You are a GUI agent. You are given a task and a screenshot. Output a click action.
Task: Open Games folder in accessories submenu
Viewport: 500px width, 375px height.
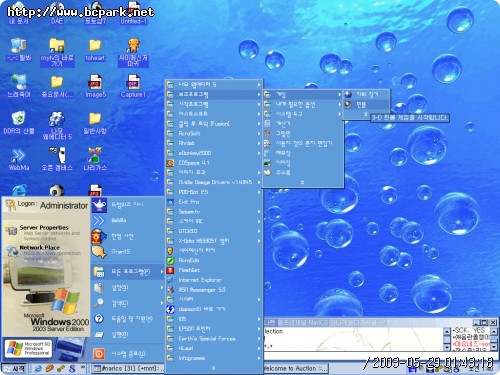pos(303,95)
